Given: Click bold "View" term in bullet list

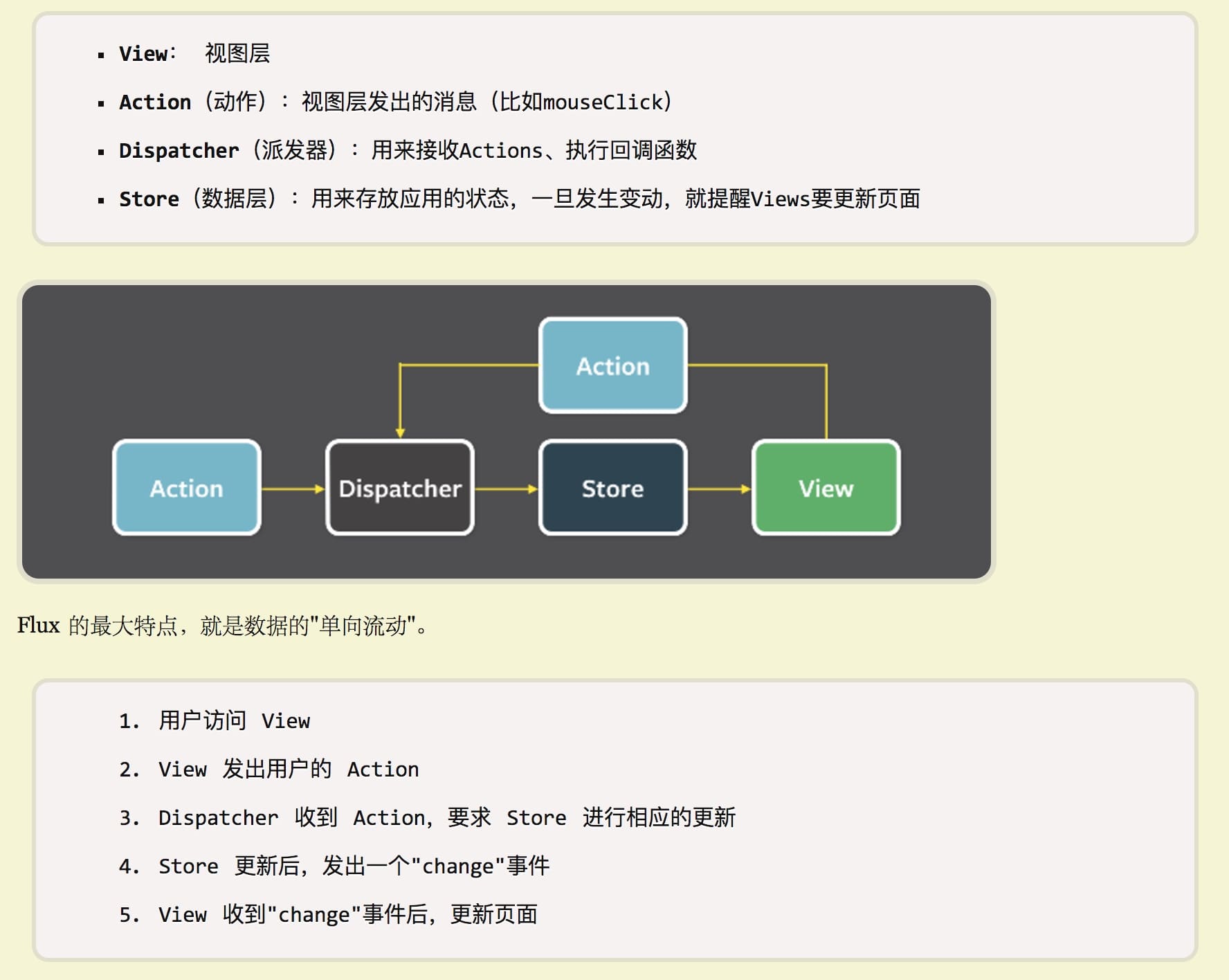Looking at the screenshot, I should (143, 53).
